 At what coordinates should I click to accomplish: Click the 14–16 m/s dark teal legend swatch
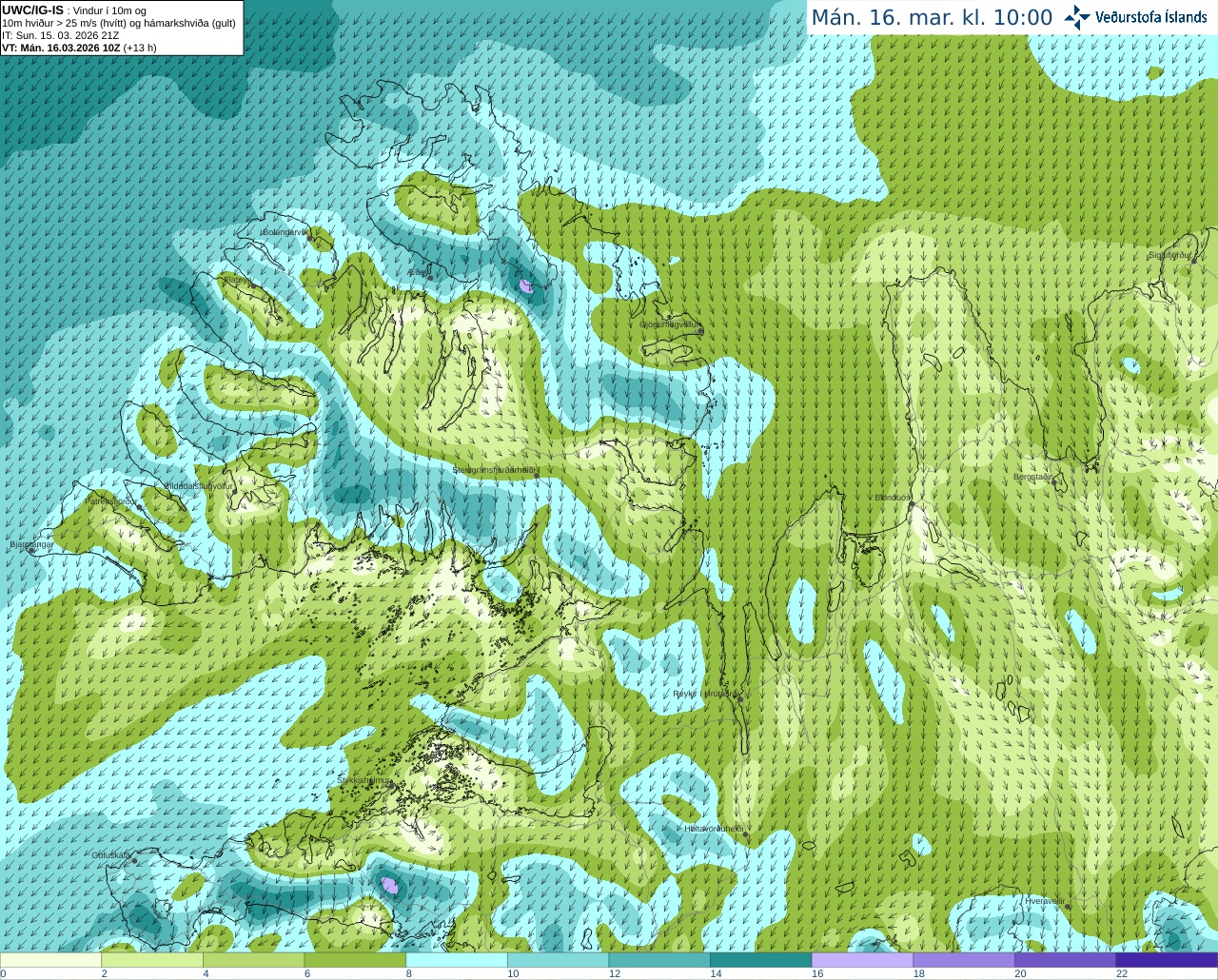coord(761,960)
